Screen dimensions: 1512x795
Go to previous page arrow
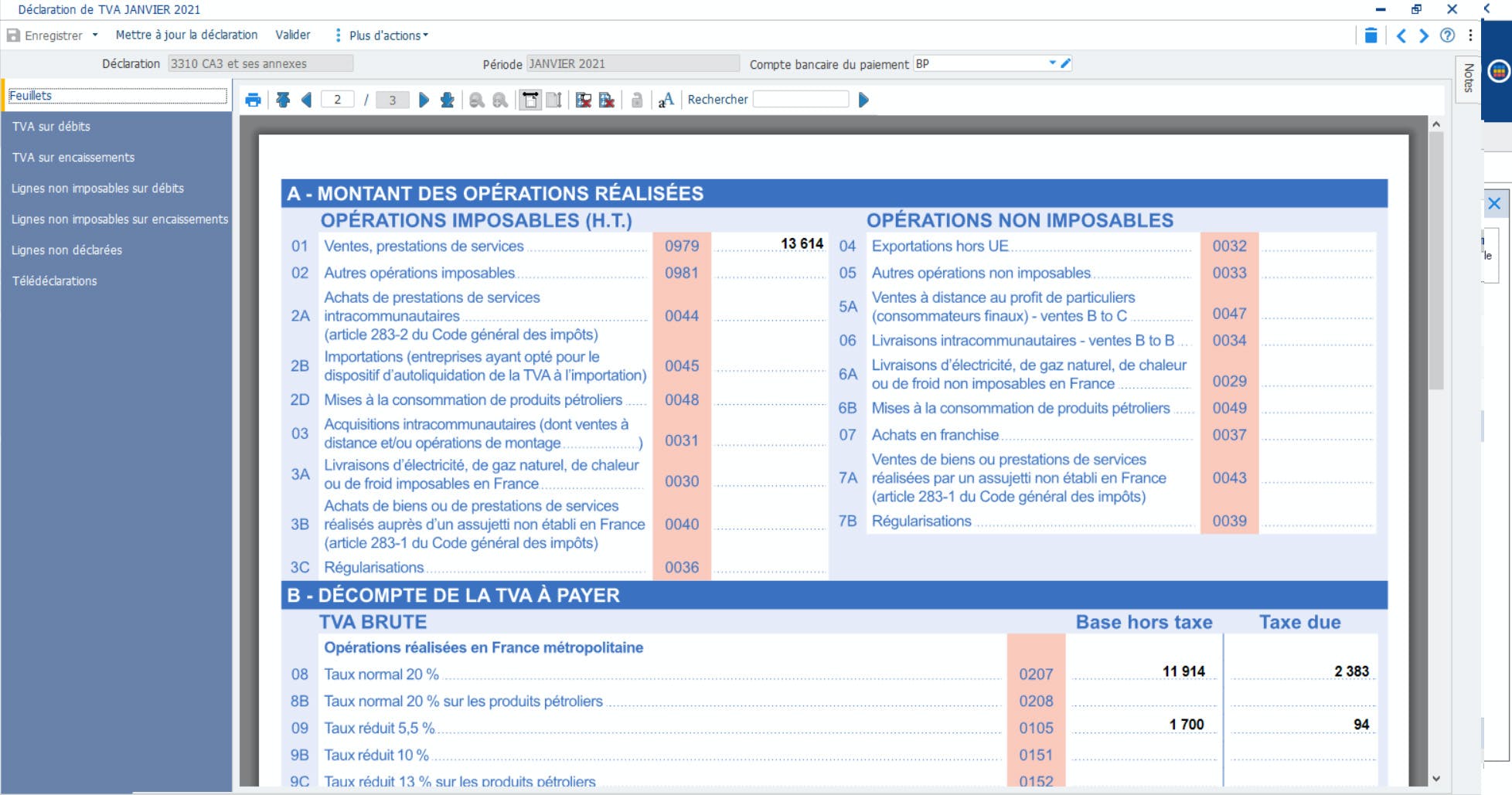306,100
